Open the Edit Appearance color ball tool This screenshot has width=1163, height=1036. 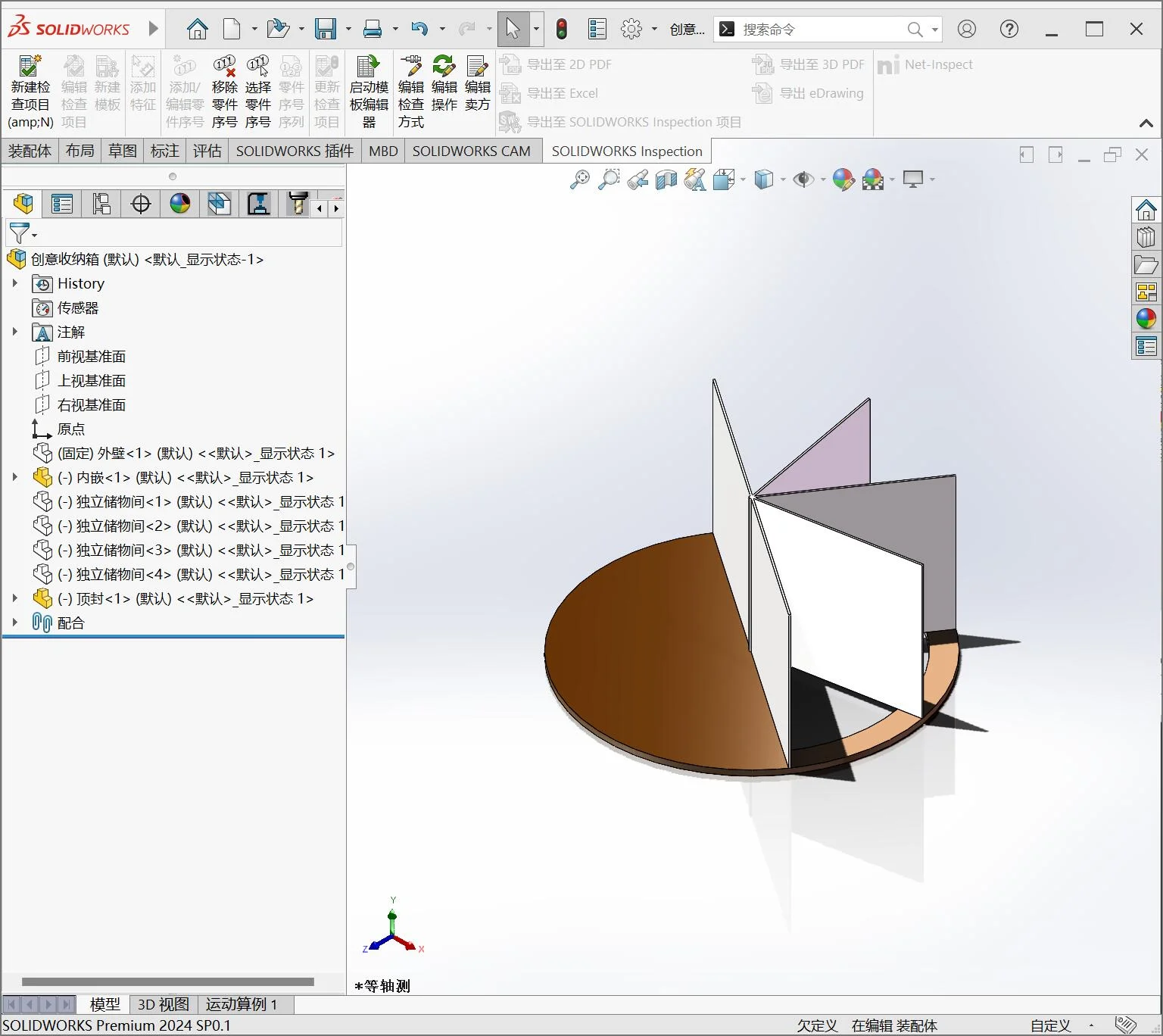click(843, 179)
